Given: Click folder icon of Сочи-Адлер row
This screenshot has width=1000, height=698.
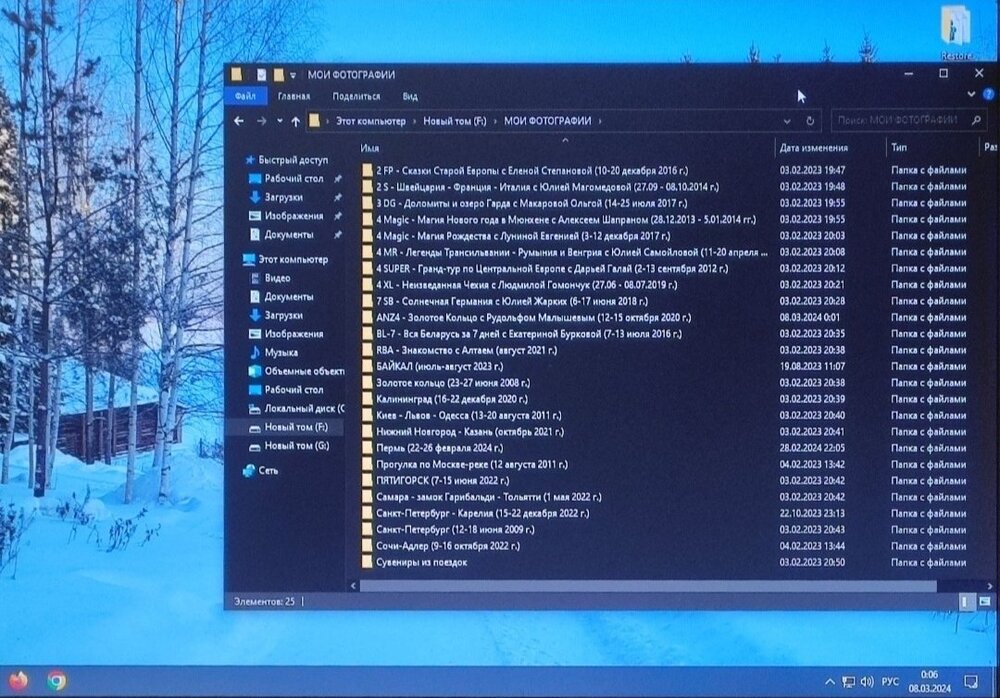Looking at the screenshot, I should 367,546.
